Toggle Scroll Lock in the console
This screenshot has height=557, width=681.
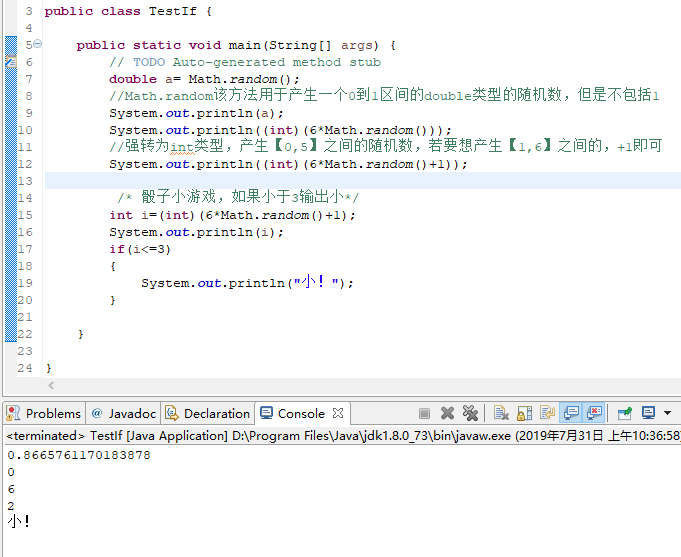525,413
